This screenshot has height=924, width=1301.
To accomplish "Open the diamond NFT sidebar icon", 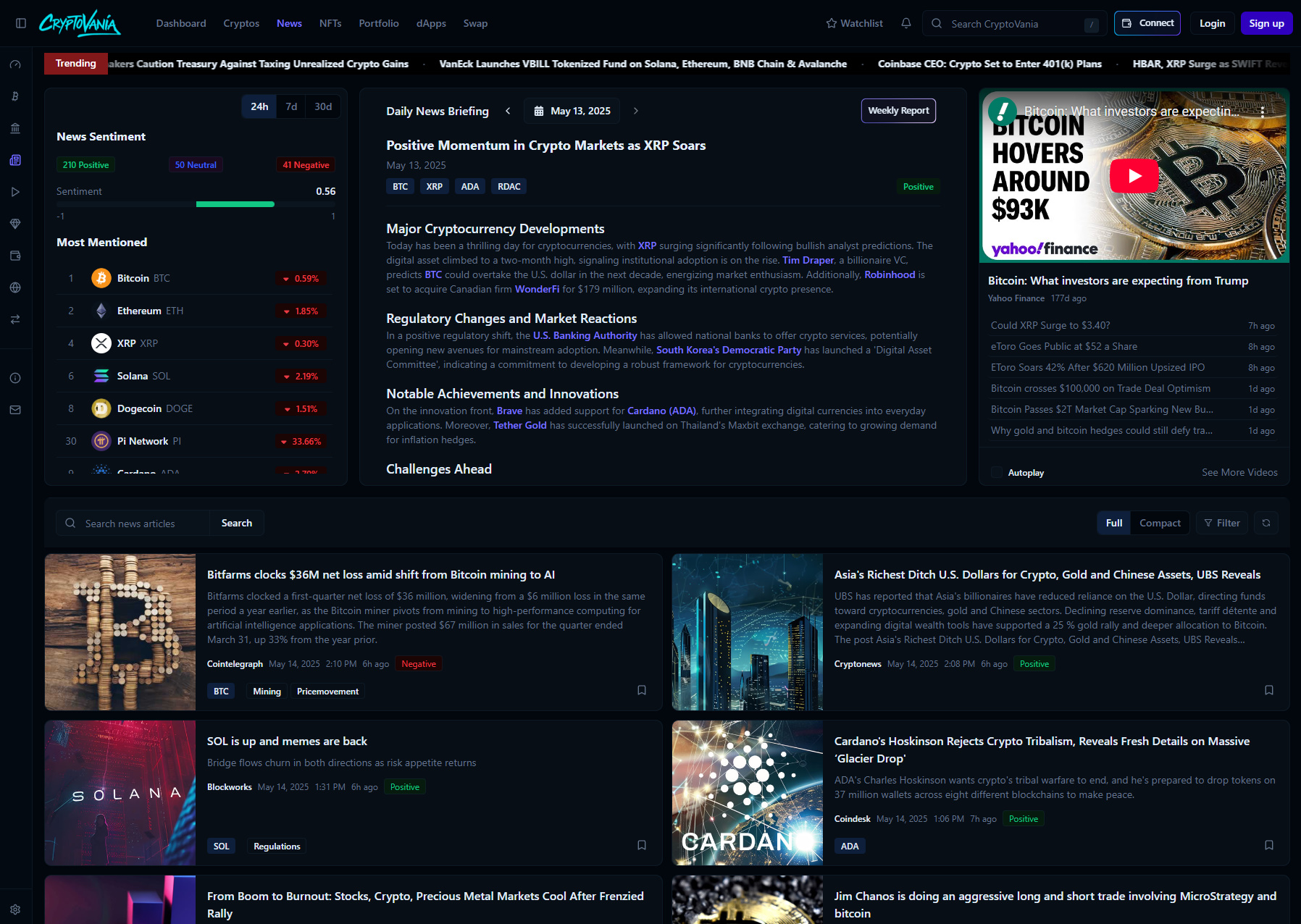I will coord(15,224).
